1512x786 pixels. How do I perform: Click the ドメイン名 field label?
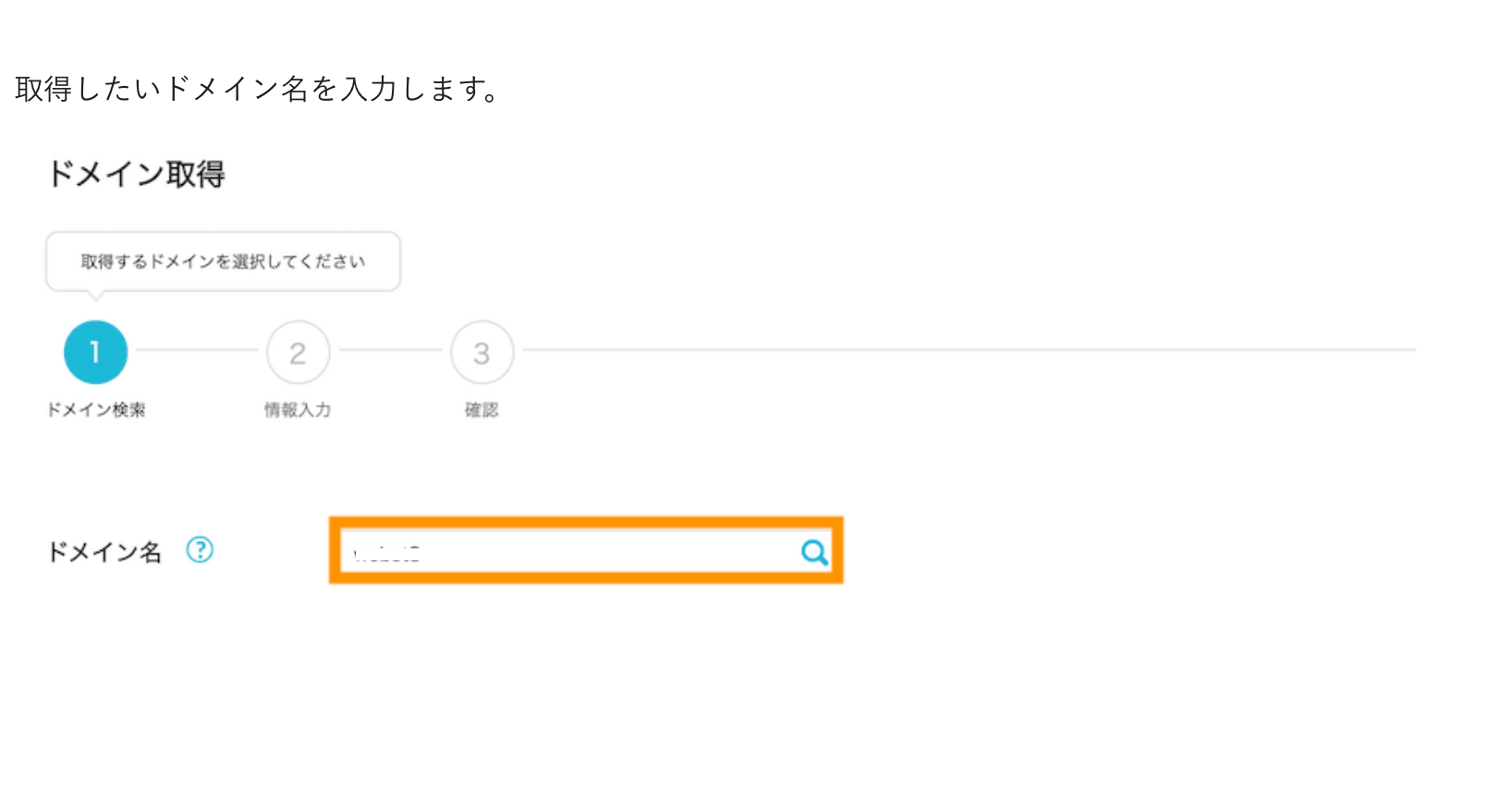click(x=104, y=552)
